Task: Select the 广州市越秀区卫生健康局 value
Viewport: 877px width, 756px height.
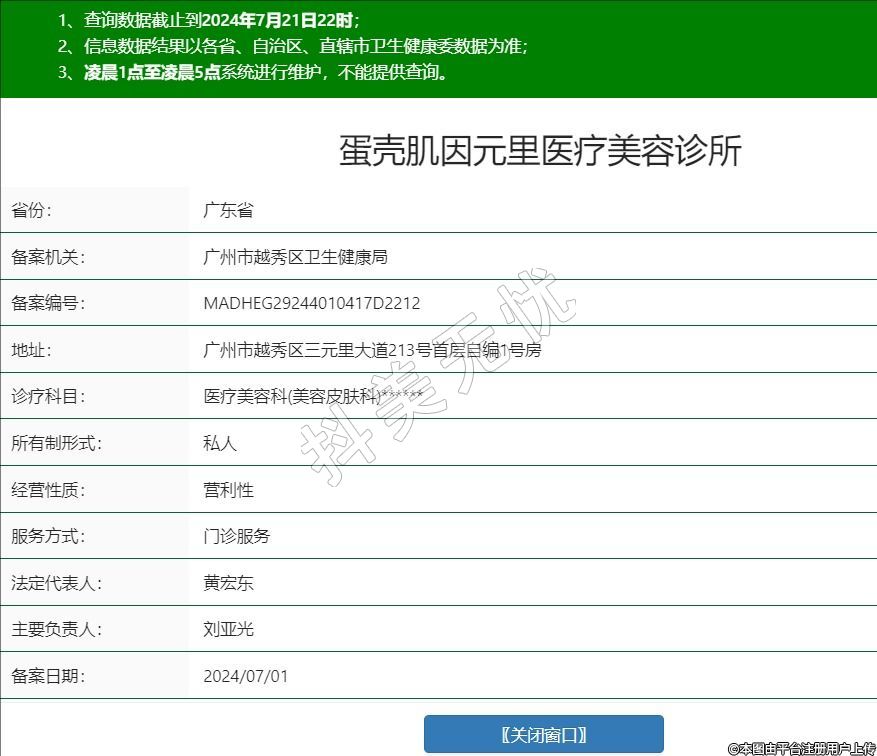Action: [295, 257]
